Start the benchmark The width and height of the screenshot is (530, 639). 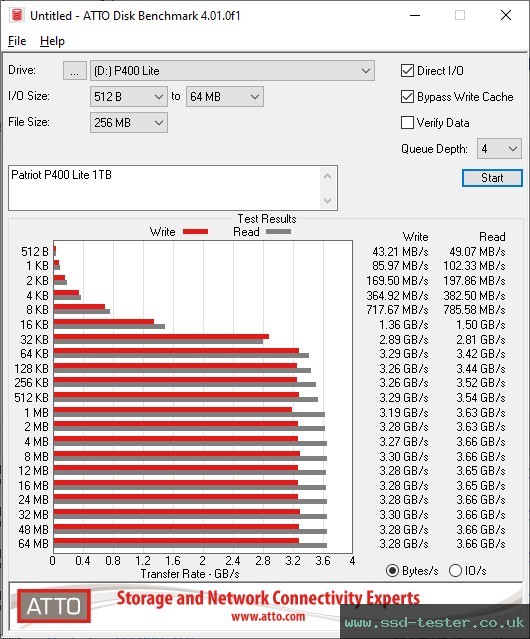492,178
